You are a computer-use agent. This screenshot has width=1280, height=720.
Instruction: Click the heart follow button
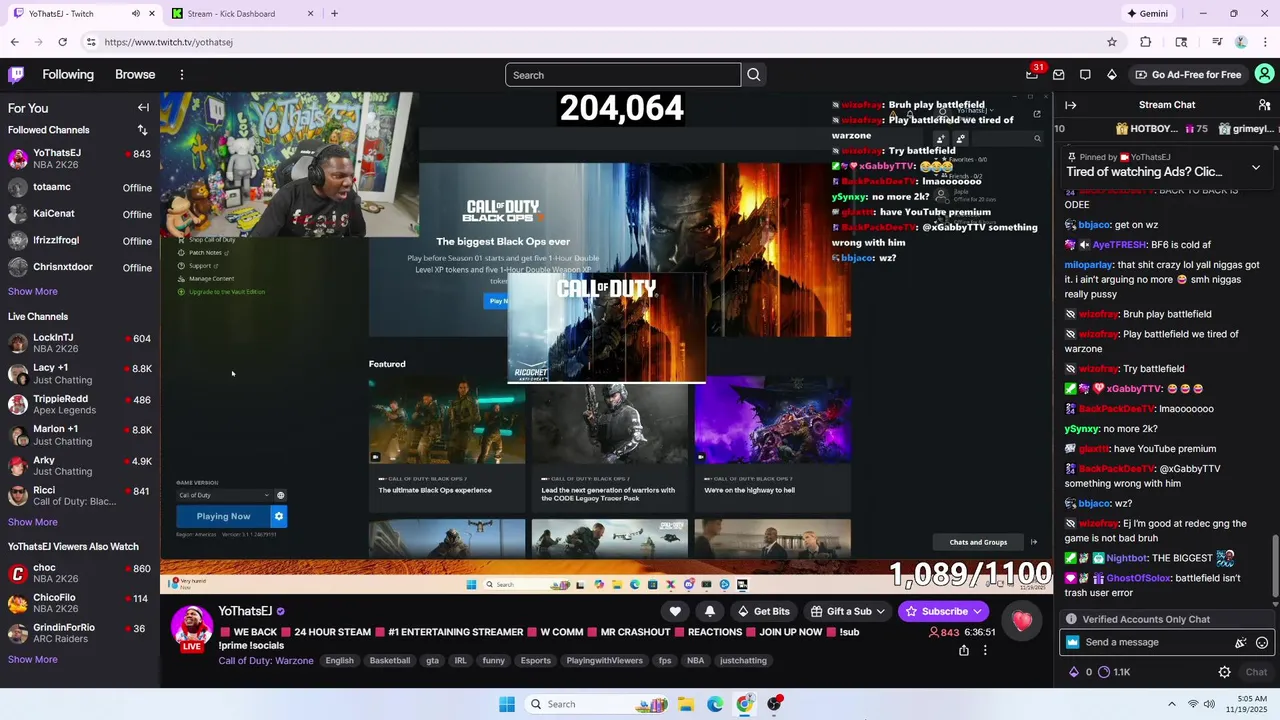(675, 611)
